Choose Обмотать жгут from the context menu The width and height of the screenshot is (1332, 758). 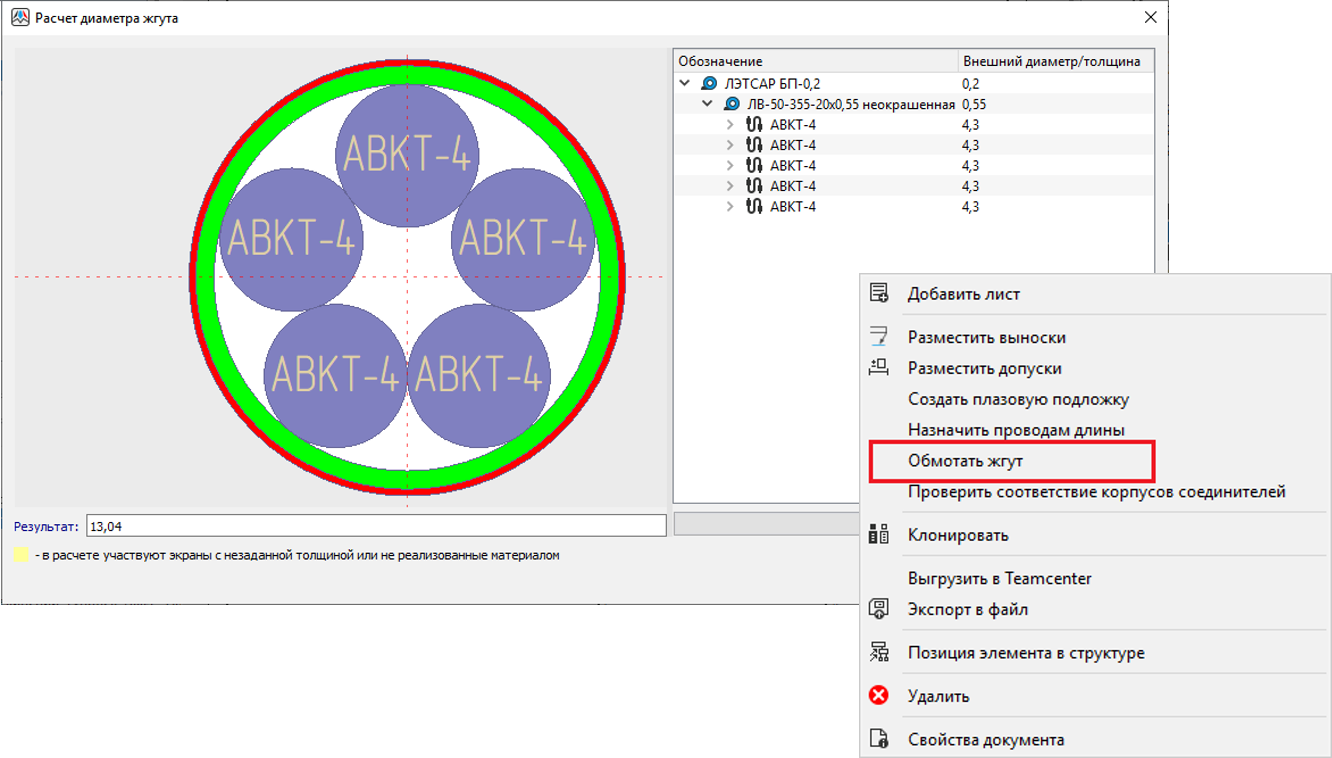coord(965,461)
